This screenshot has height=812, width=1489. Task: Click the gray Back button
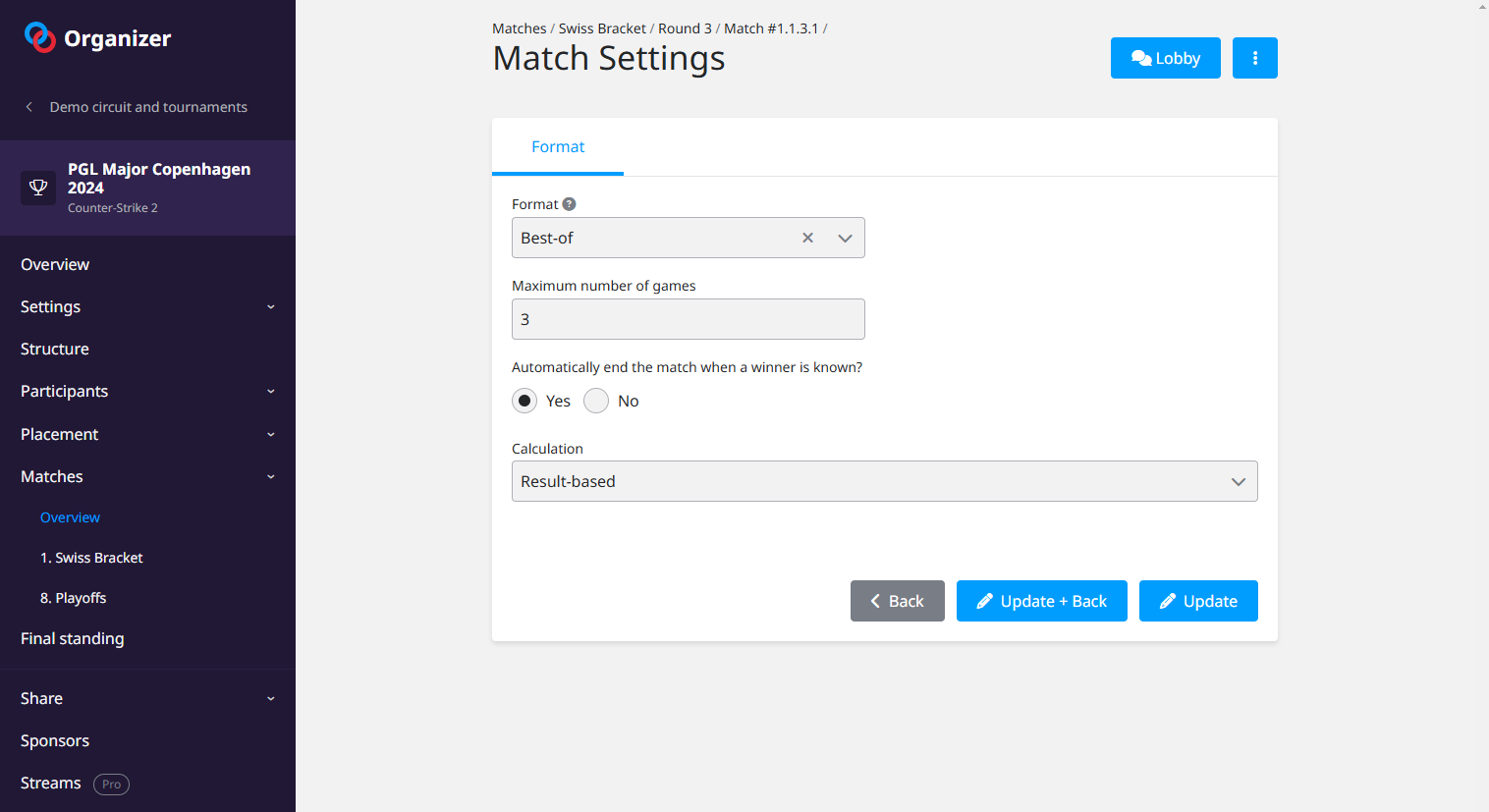897,601
